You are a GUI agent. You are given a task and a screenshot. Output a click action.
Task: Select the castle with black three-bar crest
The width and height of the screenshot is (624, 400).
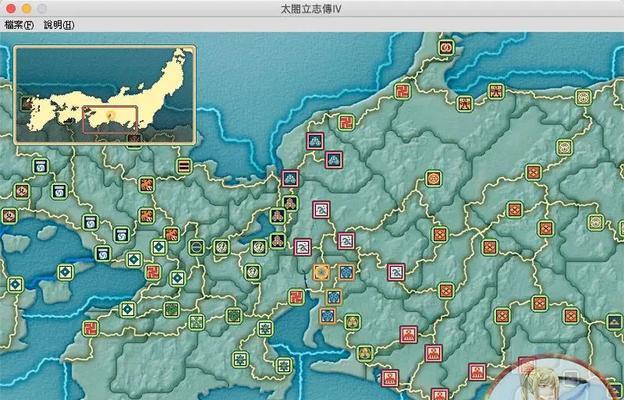(183, 166)
